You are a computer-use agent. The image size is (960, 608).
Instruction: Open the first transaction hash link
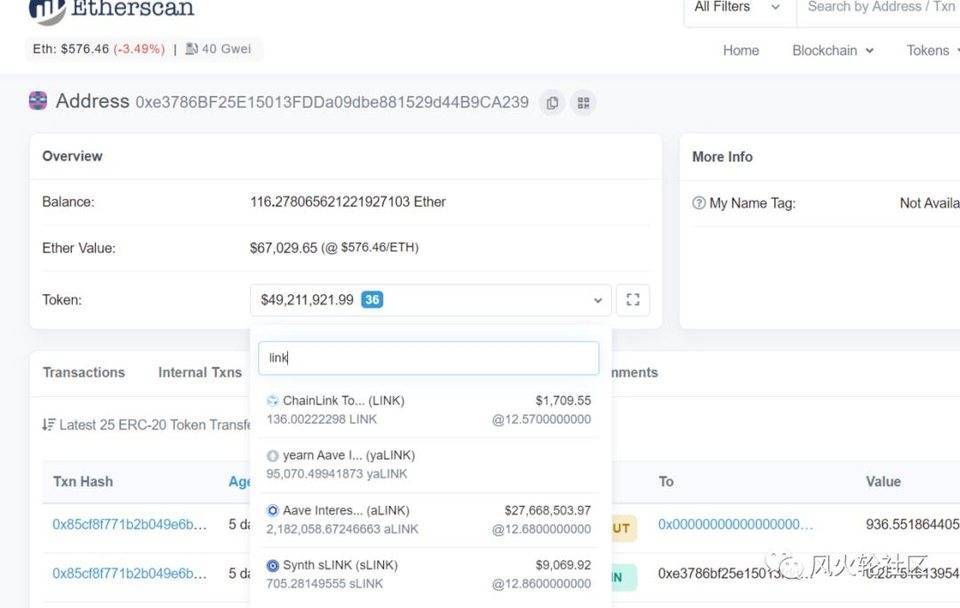[130, 524]
